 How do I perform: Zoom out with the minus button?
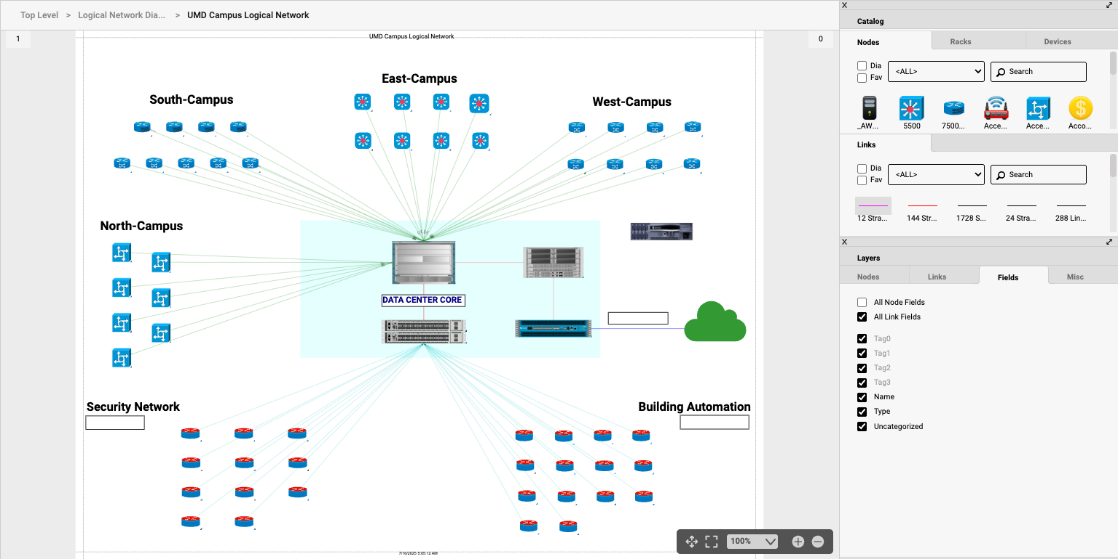817,541
